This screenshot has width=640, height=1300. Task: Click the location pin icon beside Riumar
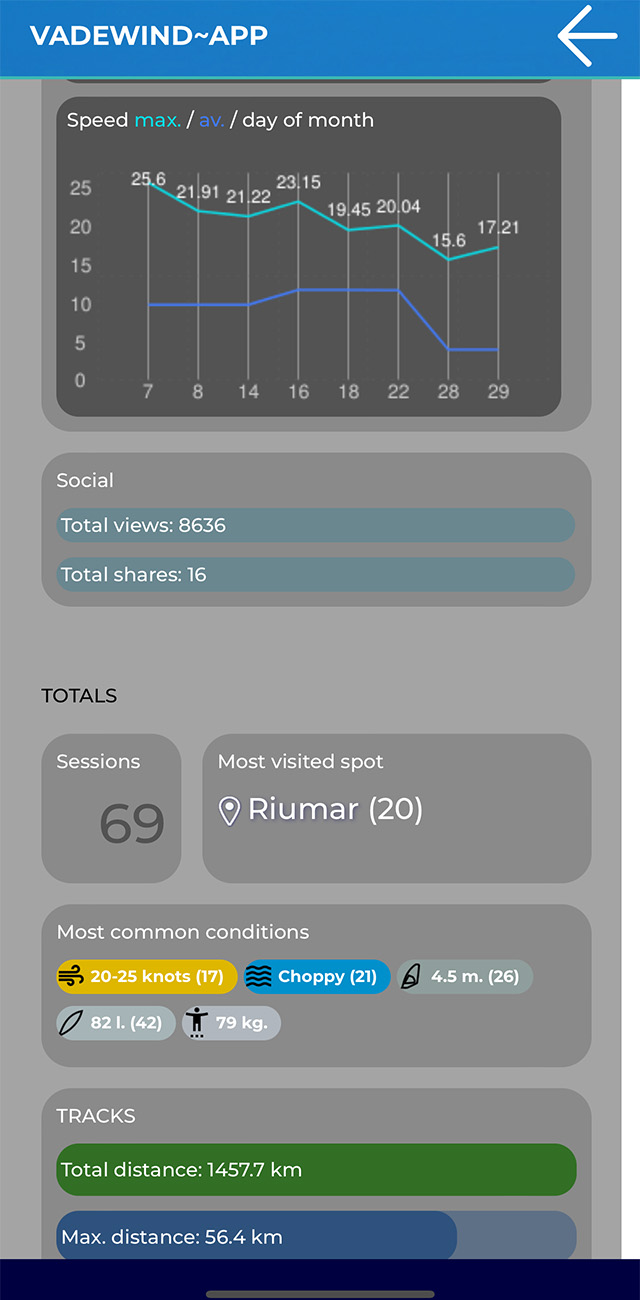pos(230,811)
